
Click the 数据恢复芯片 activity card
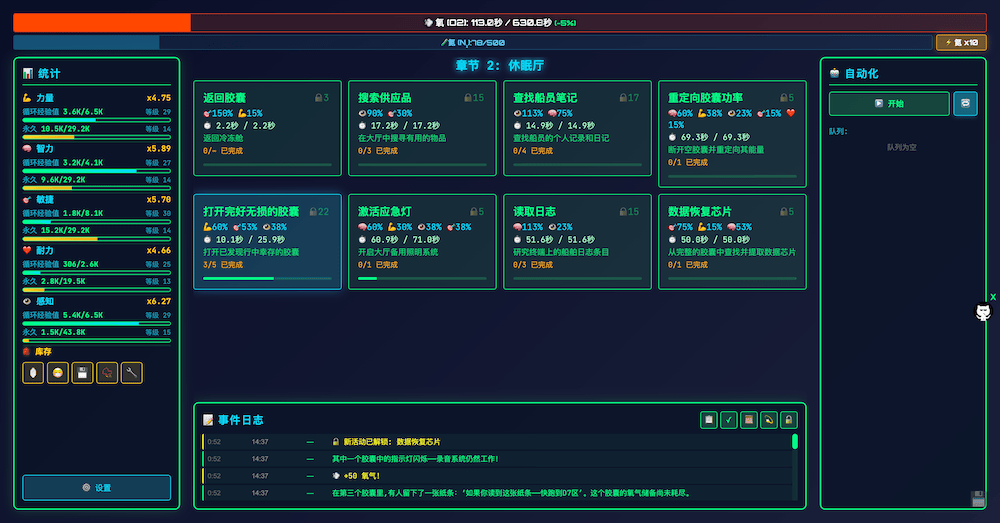point(732,241)
